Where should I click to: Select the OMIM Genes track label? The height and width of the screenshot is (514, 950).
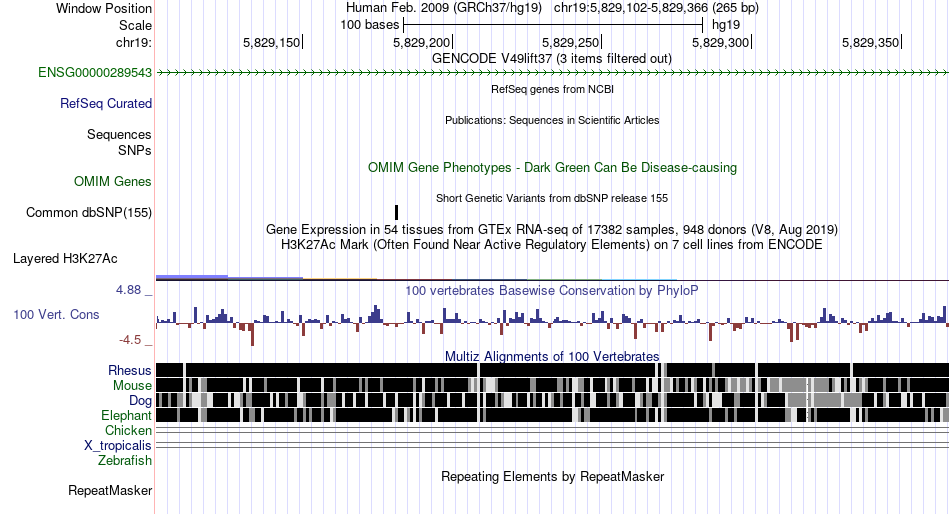pyautogui.click(x=113, y=181)
